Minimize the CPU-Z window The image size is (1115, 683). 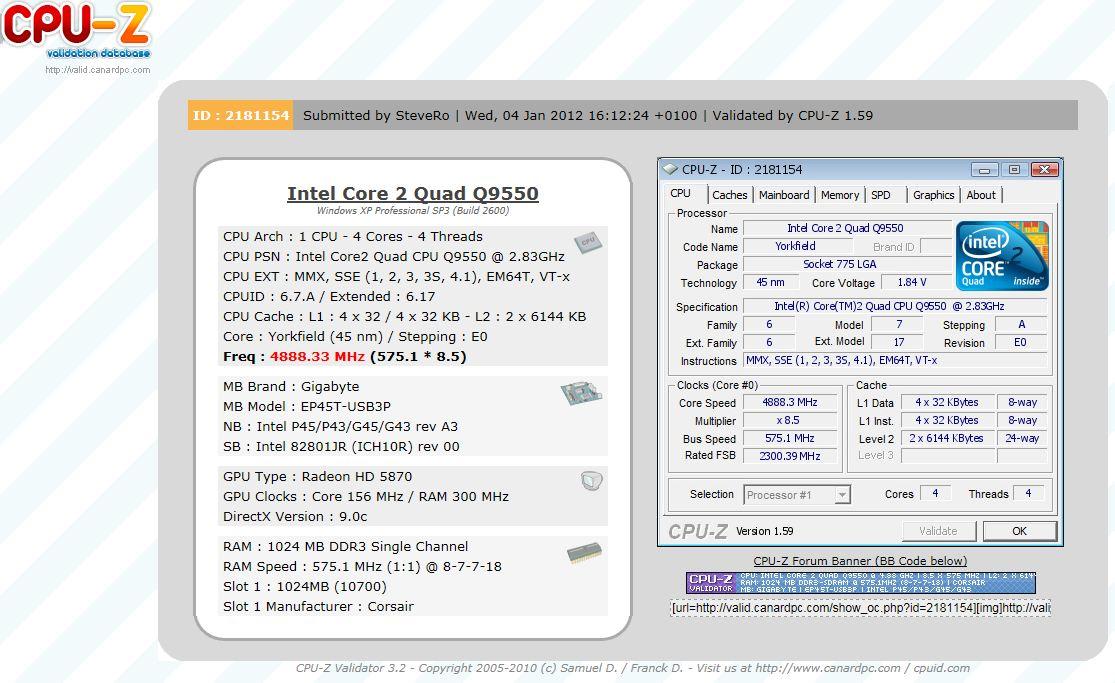pos(984,169)
